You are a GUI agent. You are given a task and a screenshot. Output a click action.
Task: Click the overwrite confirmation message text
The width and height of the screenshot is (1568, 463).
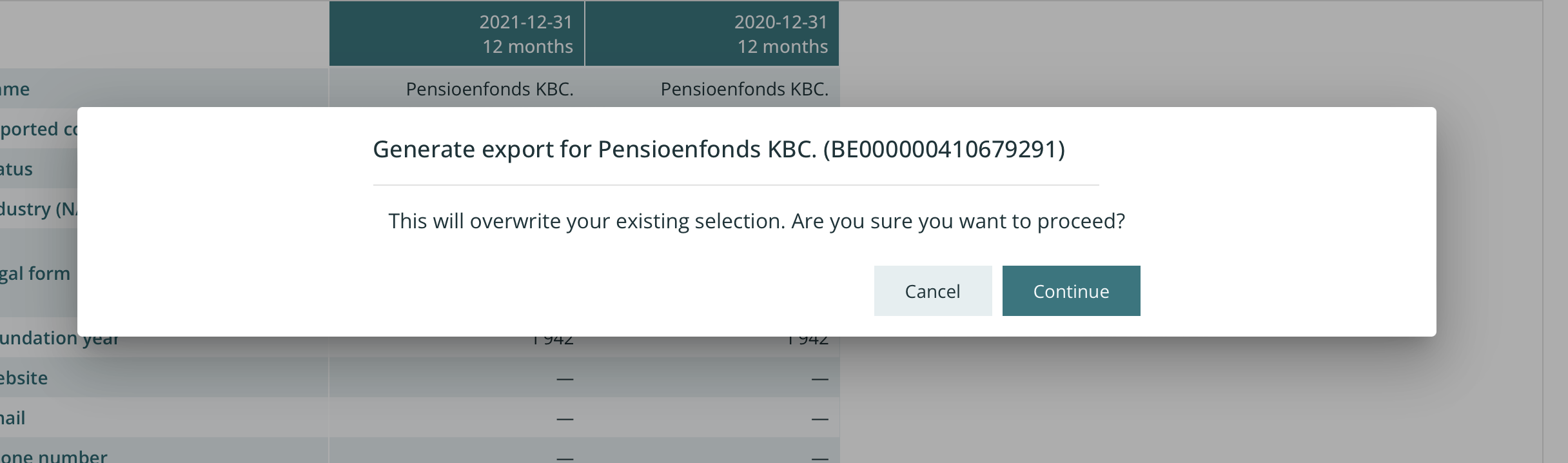tap(756, 221)
